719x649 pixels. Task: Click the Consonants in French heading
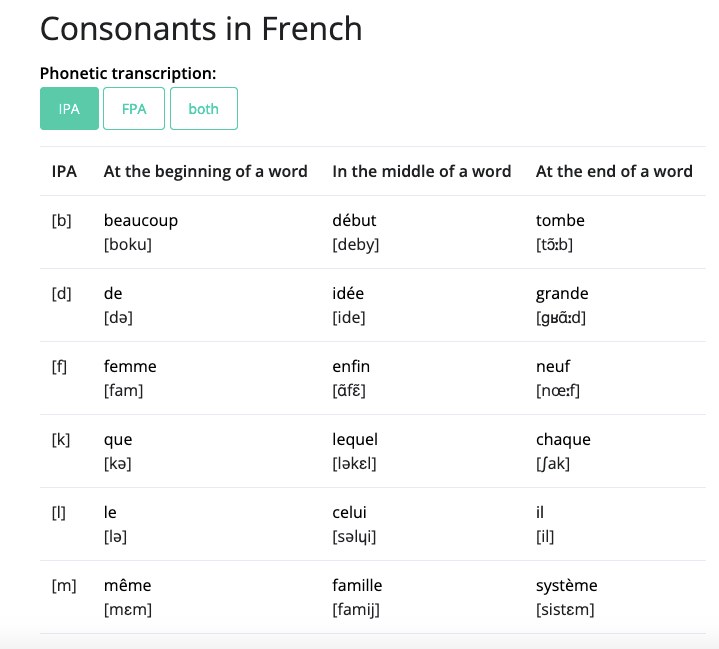click(201, 28)
